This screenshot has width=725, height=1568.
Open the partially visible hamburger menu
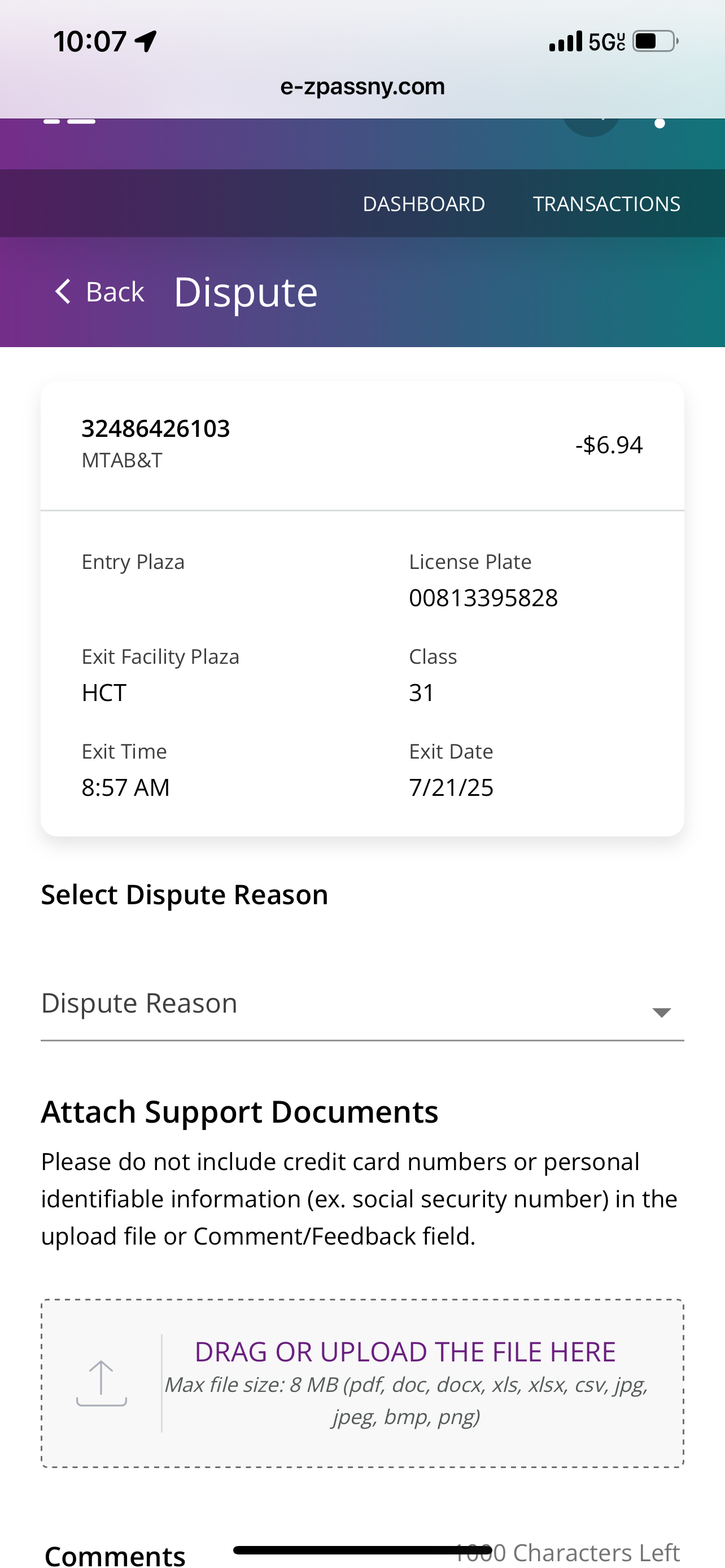point(69,121)
